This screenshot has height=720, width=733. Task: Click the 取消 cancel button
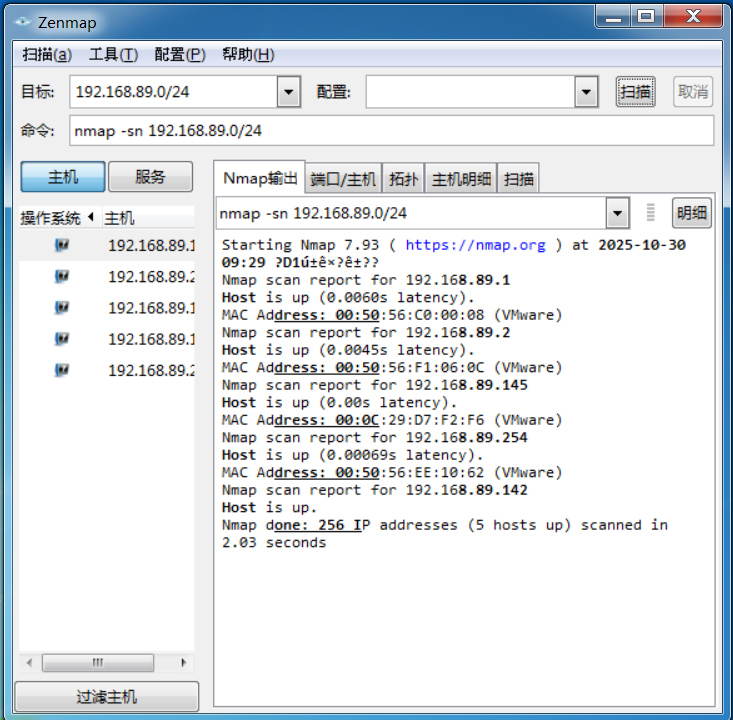point(693,92)
